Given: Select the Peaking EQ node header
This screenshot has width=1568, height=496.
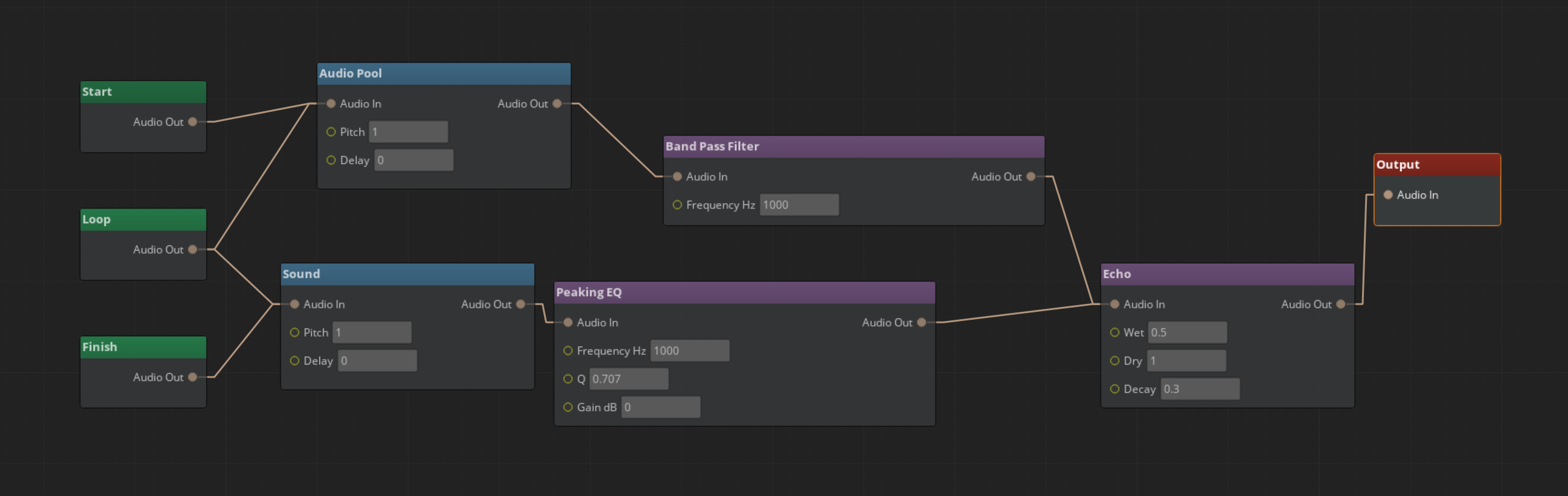Looking at the screenshot, I should tap(744, 292).
